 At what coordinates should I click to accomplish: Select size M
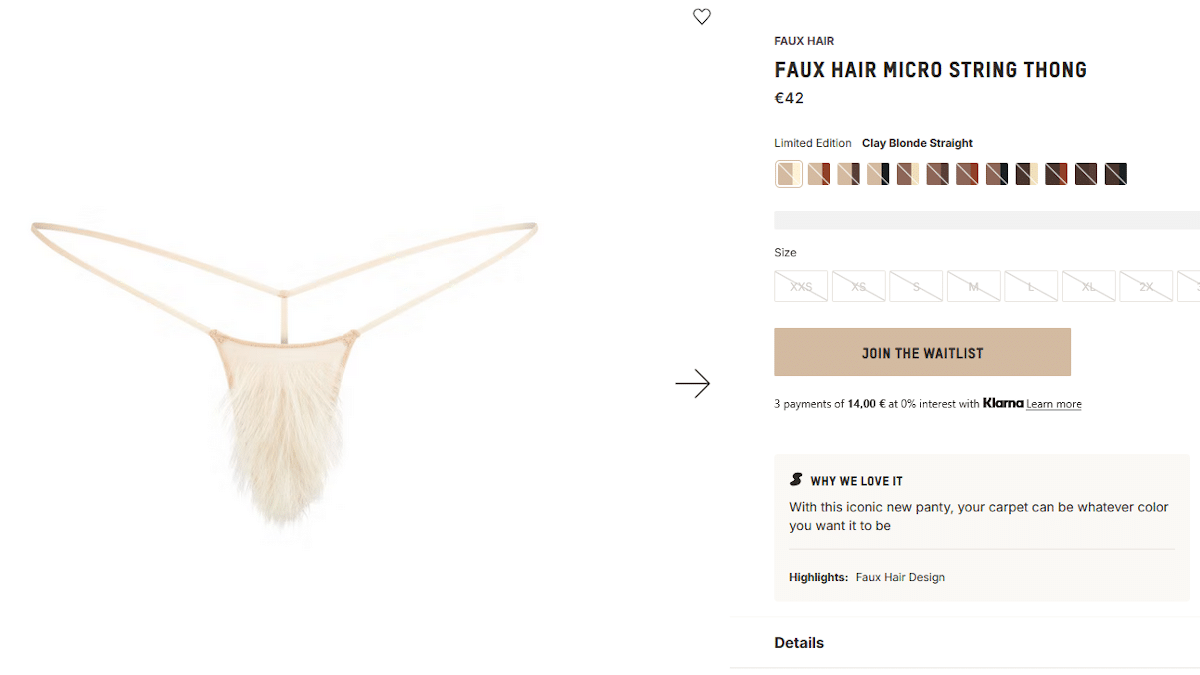(974, 287)
